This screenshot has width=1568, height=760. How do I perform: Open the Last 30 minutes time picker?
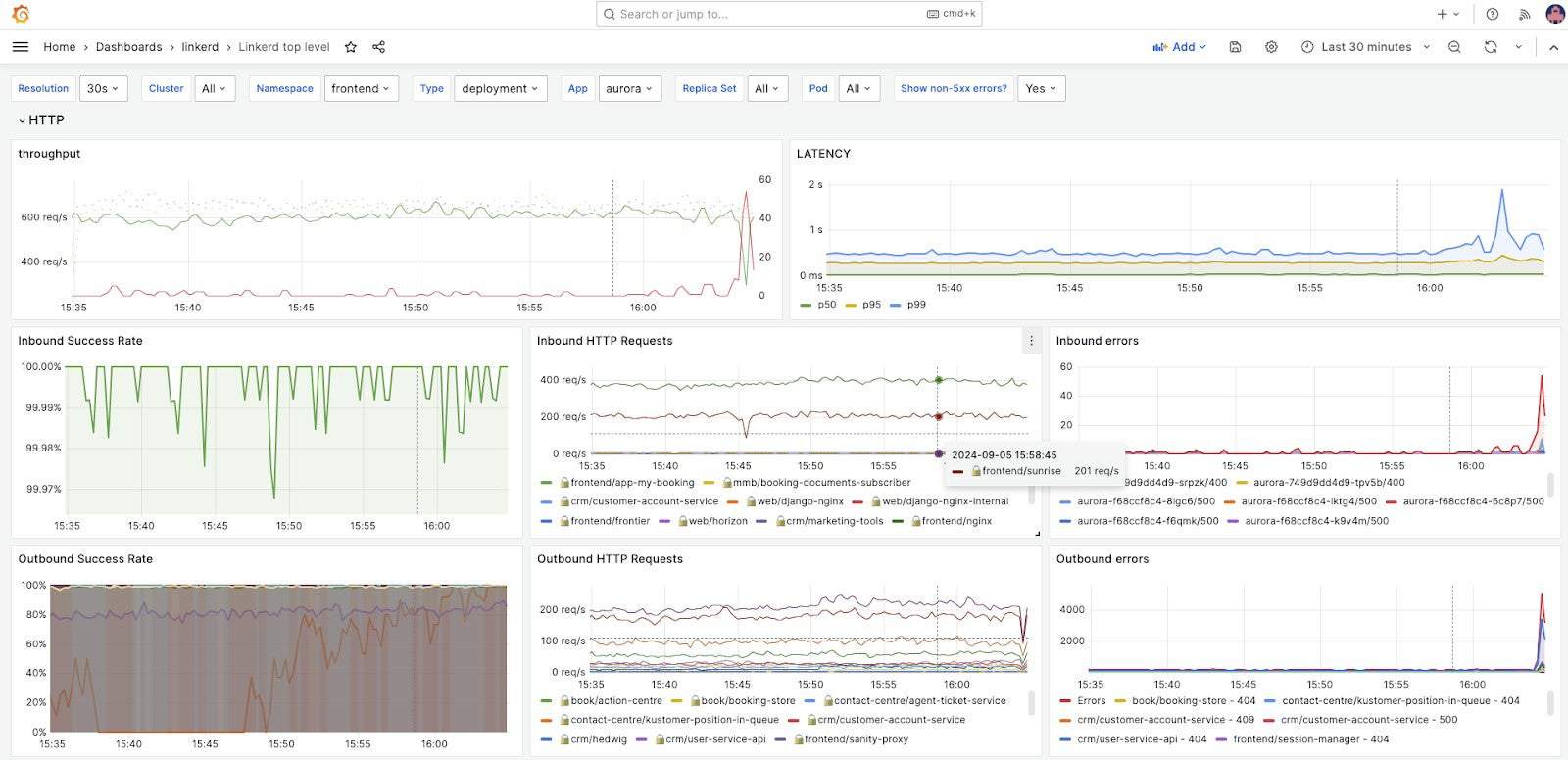(1366, 47)
